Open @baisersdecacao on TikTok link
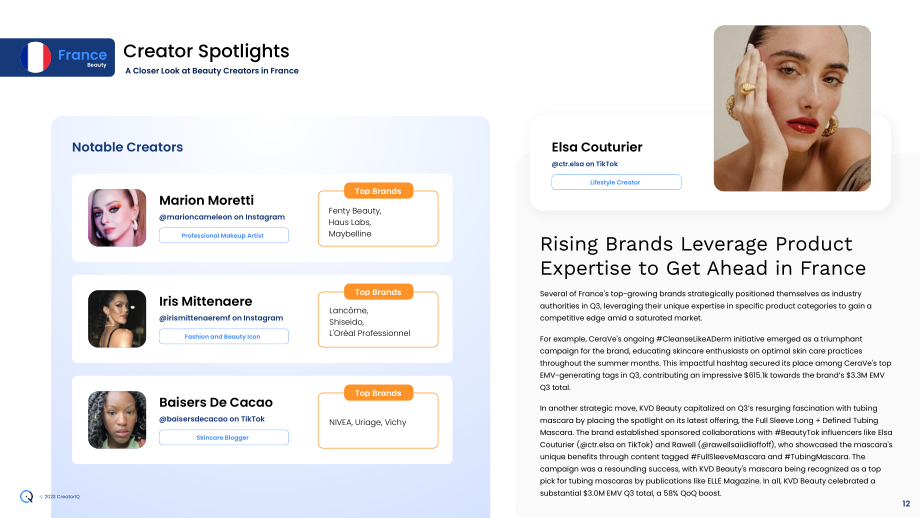The height and width of the screenshot is (518, 920). 212,418
